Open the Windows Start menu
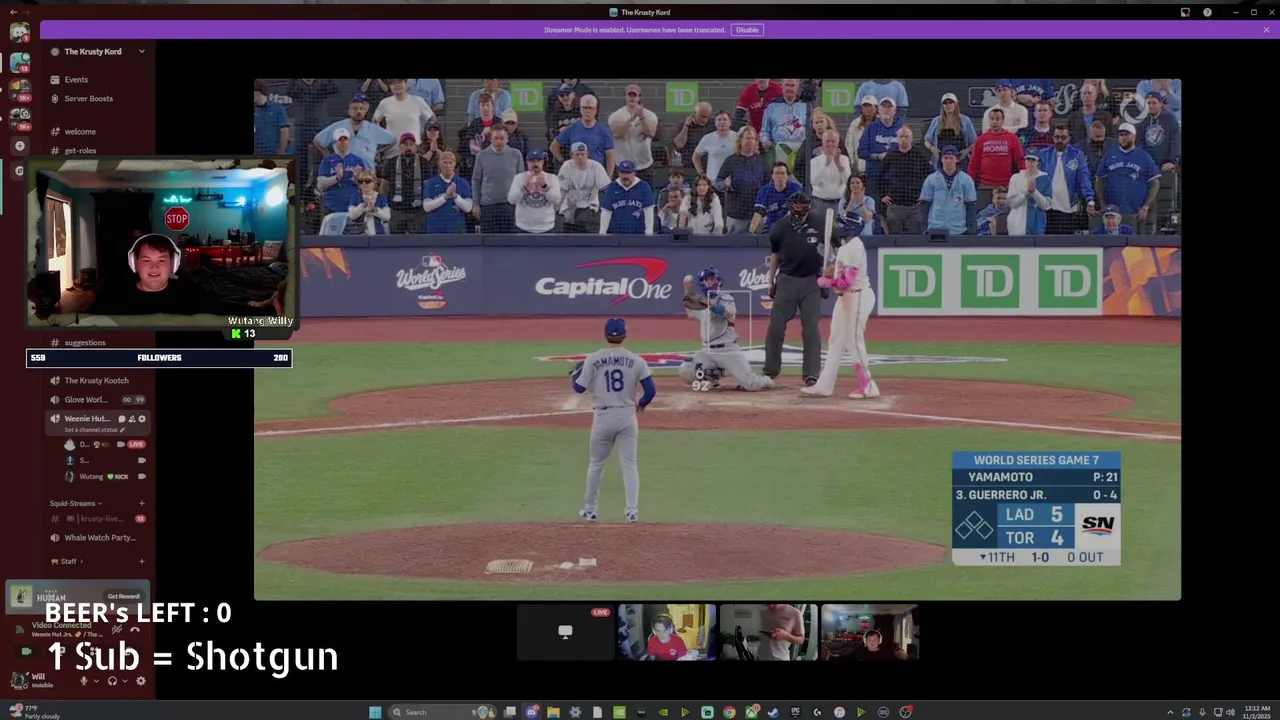The width and height of the screenshot is (1280, 720). [x=375, y=712]
